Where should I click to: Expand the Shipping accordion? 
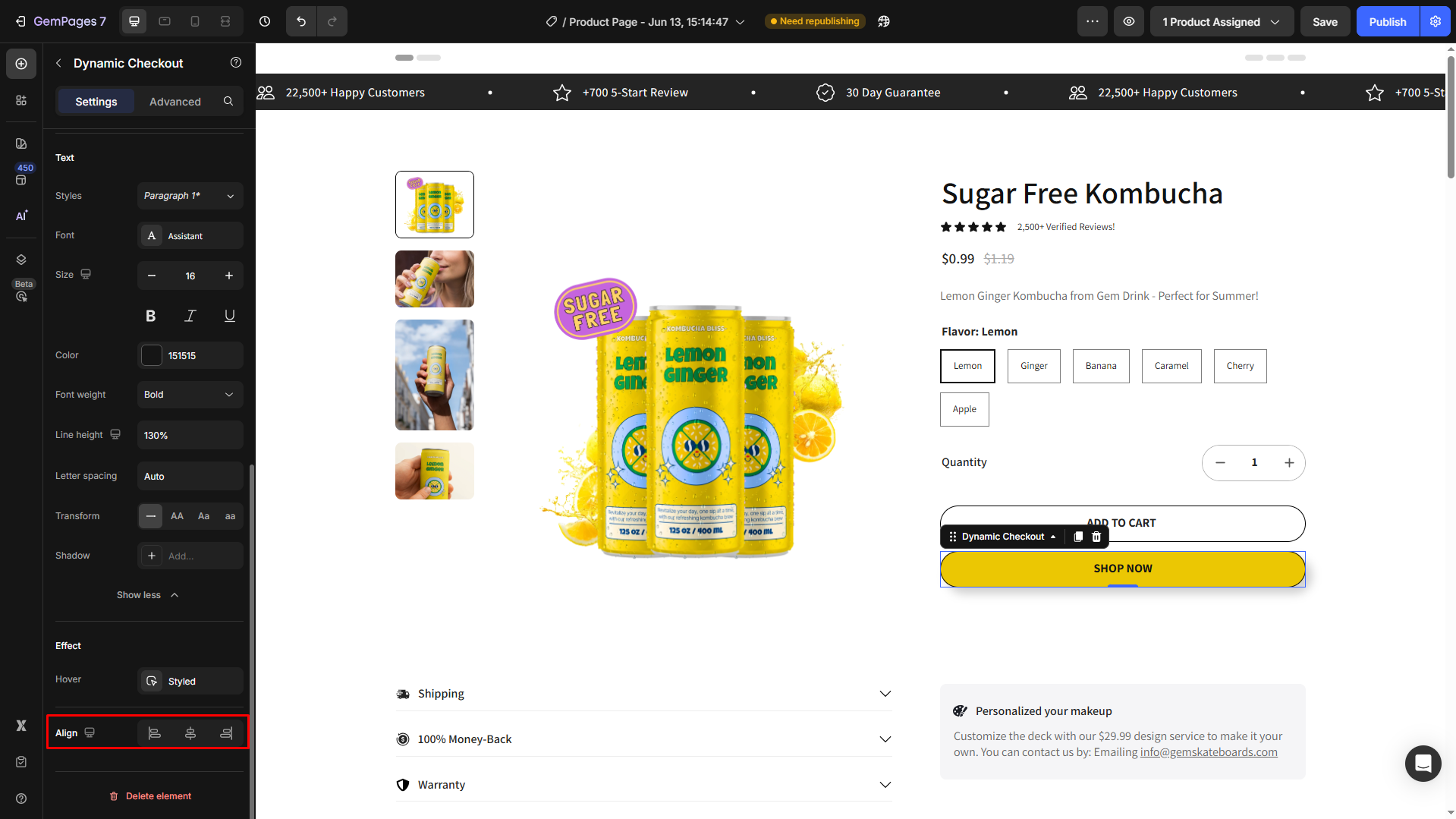click(x=643, y=694)
